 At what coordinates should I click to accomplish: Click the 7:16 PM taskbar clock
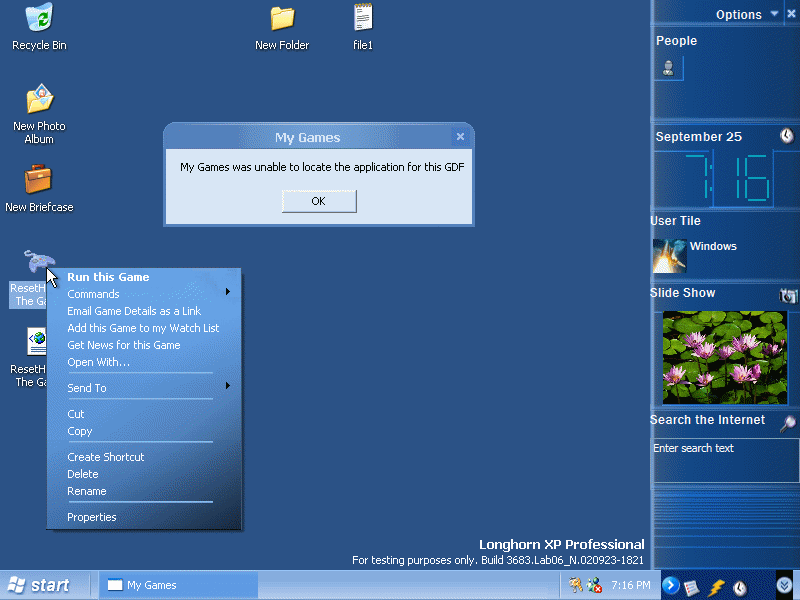click(631, 585)
